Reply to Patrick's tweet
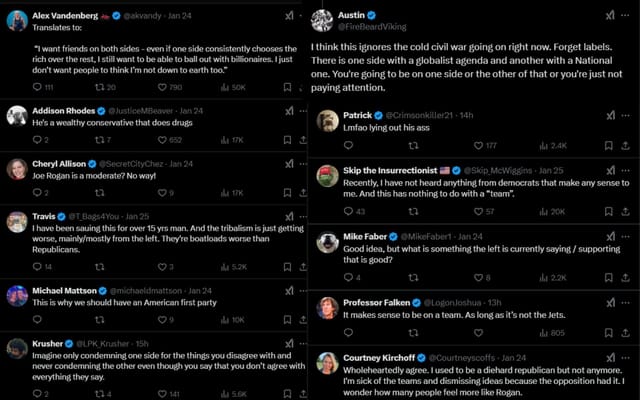 tap(349, 146)
